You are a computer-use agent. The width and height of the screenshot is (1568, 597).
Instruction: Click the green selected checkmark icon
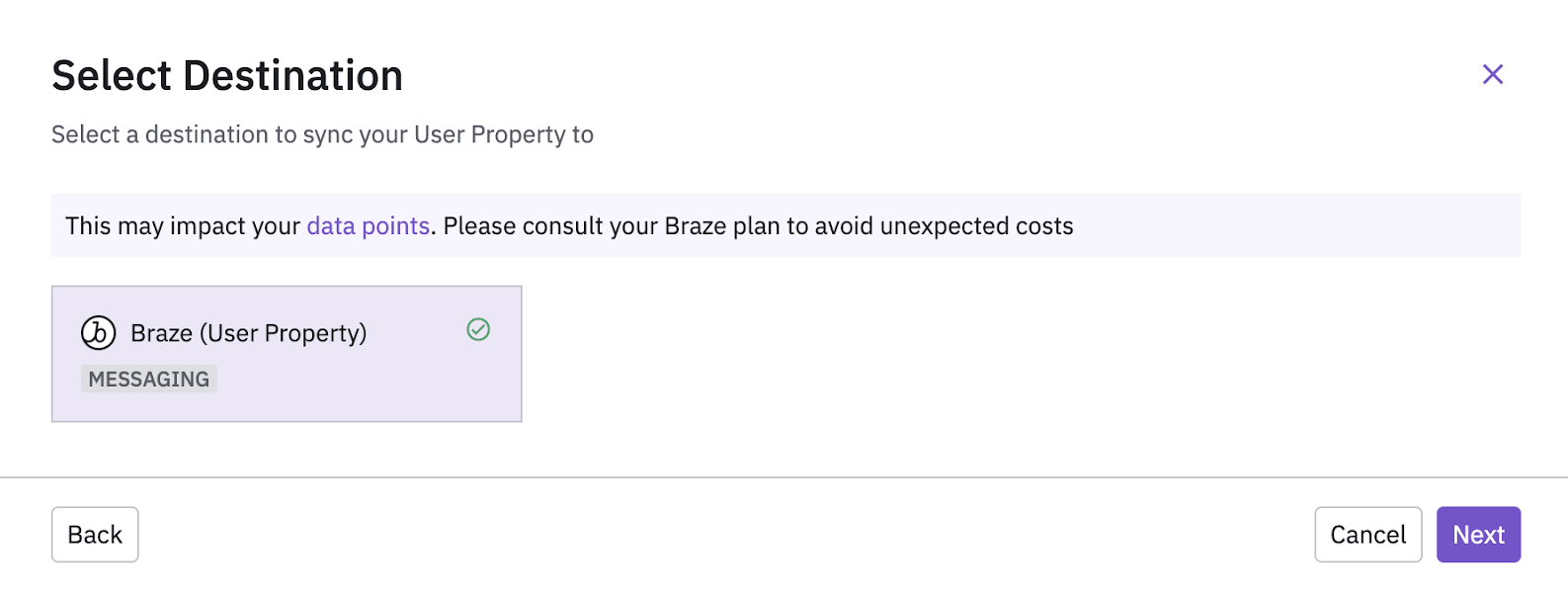[x=478, y=329]
